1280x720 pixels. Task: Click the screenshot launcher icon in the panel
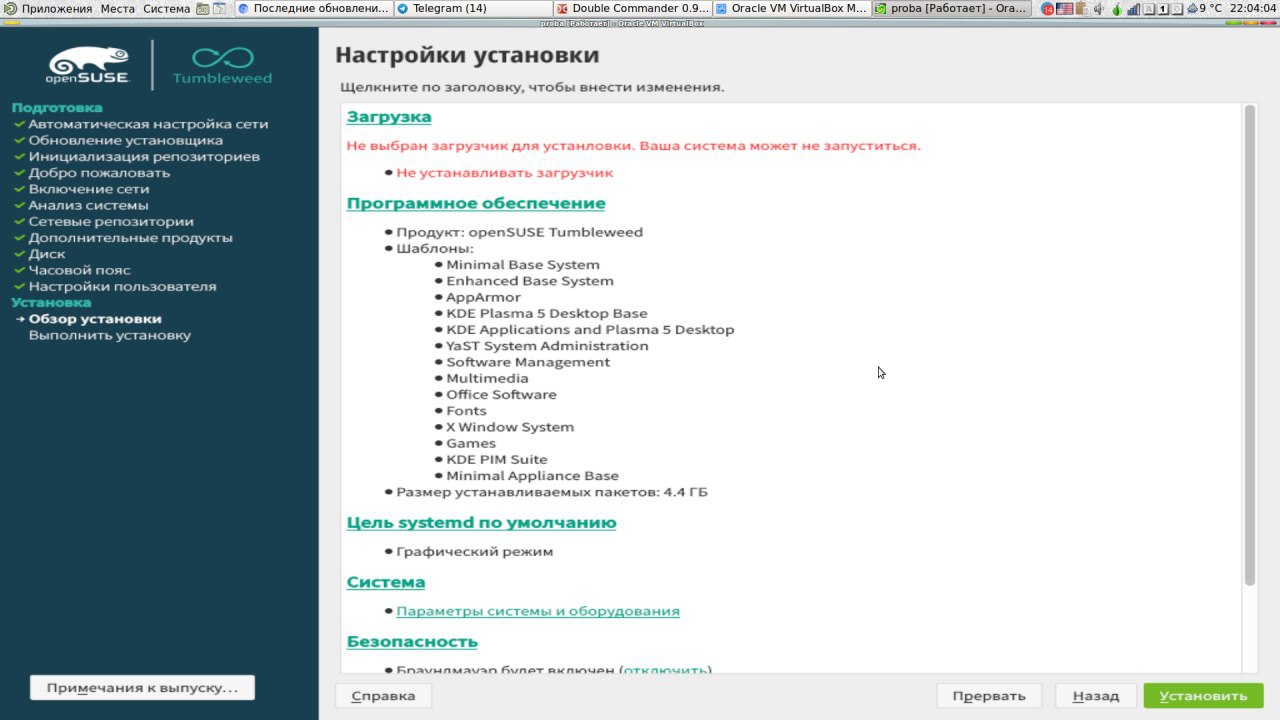pyautogui.click(x=203, y=8)
